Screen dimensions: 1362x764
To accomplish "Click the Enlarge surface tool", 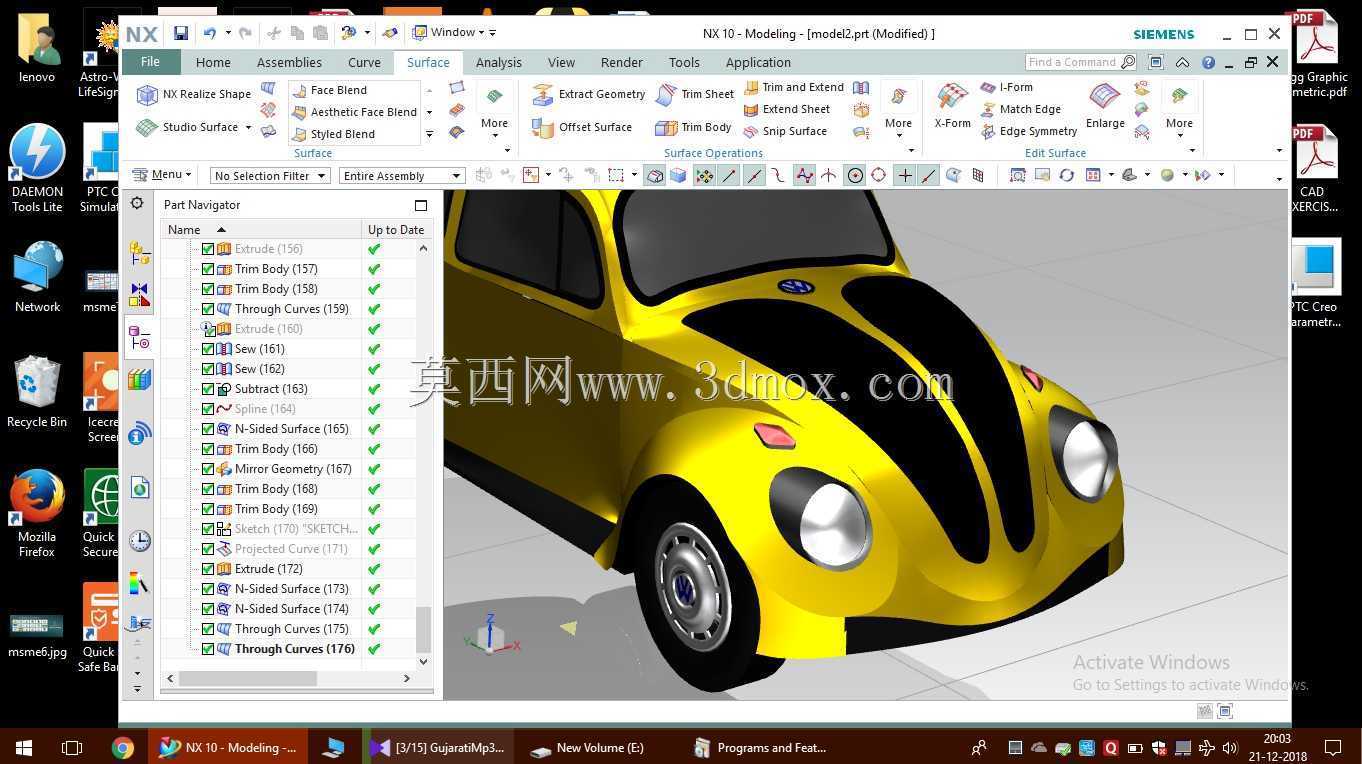I will tap(1105, 106).
